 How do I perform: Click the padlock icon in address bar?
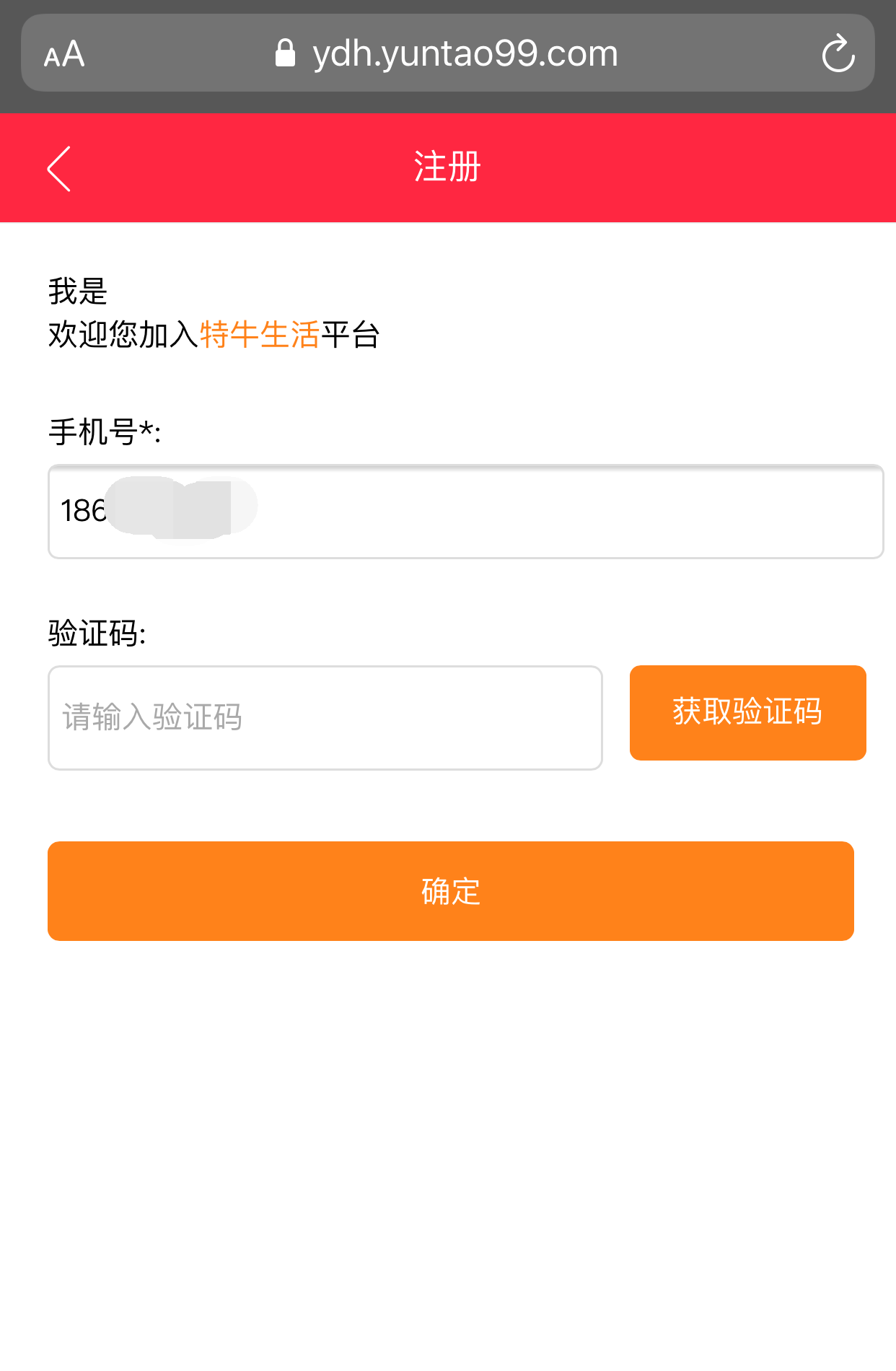pos(286,53)
